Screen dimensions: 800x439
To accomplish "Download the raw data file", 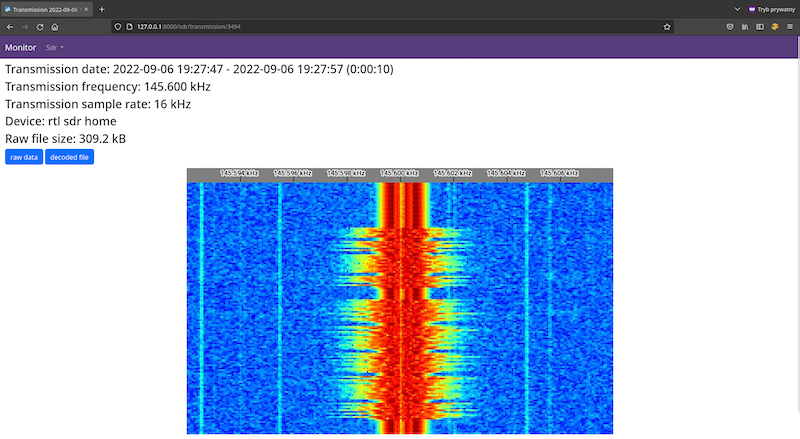I will pos(24,157).
